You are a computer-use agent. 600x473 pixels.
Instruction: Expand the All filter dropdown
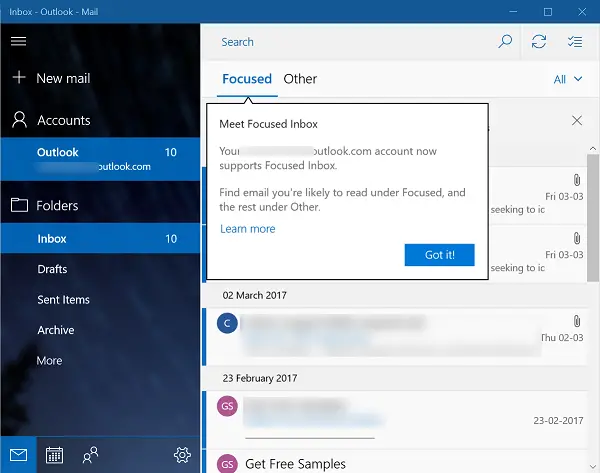click(568, 79)
